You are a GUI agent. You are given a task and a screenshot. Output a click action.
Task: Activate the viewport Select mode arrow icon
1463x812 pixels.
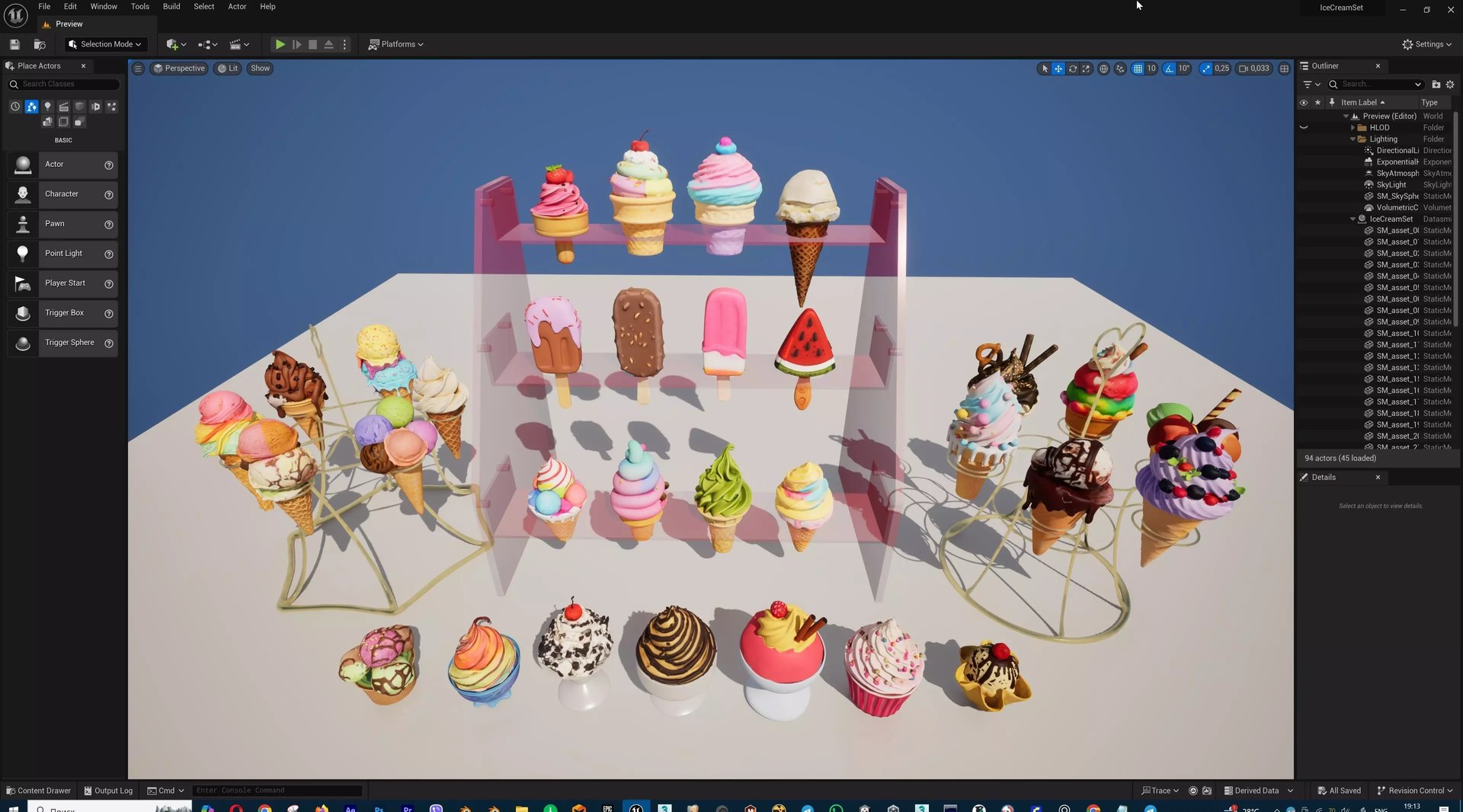(x=1045, y=69)
